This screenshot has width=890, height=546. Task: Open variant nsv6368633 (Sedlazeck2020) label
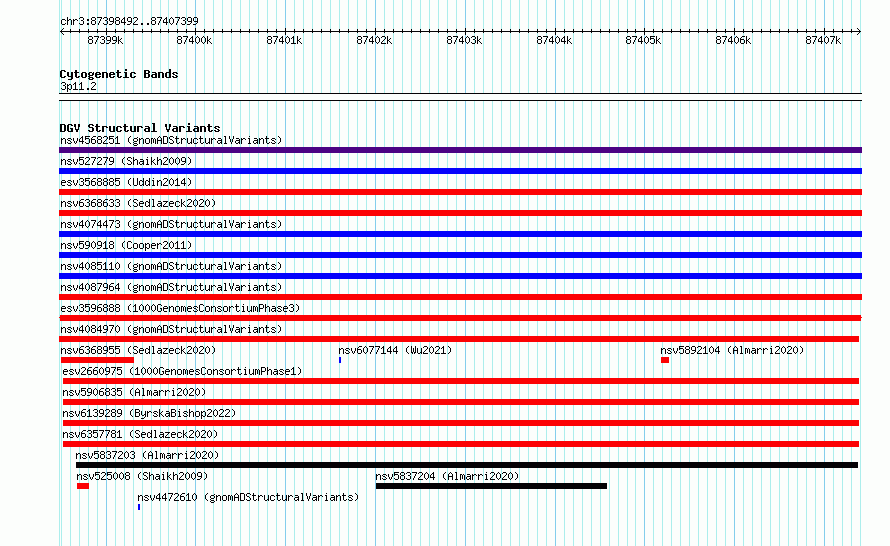(138, 203)
